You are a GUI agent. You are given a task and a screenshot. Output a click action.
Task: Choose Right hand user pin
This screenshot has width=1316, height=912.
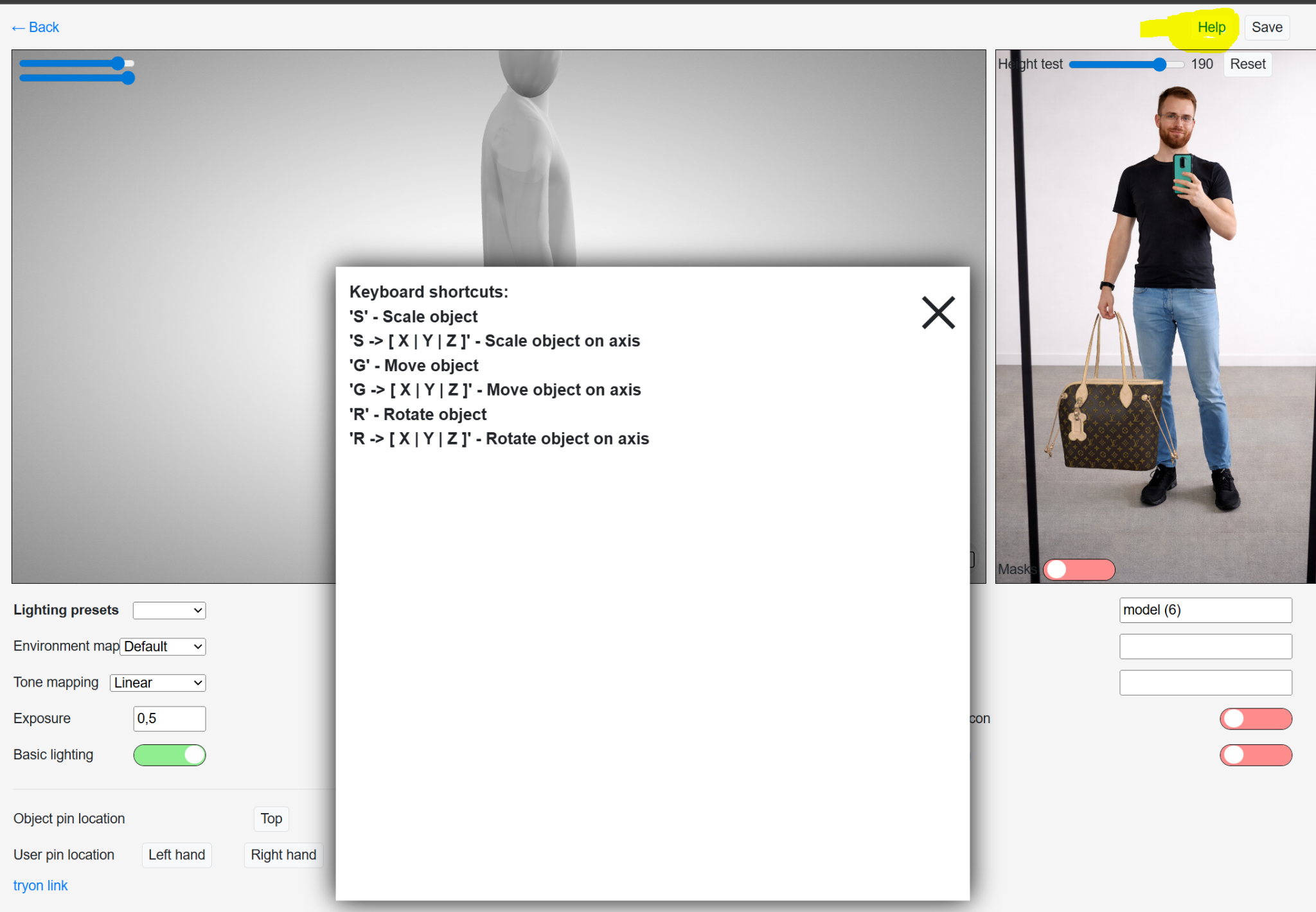click(x=283, y=855)
